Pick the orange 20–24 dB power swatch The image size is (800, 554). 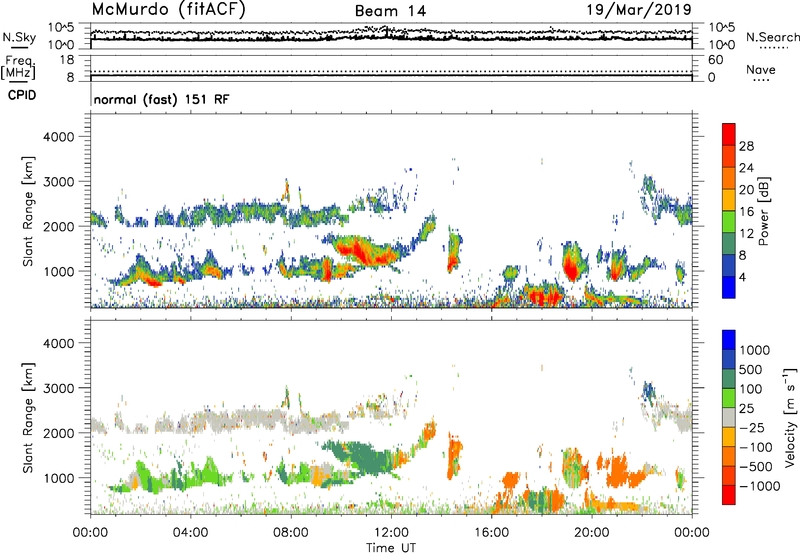729,179
